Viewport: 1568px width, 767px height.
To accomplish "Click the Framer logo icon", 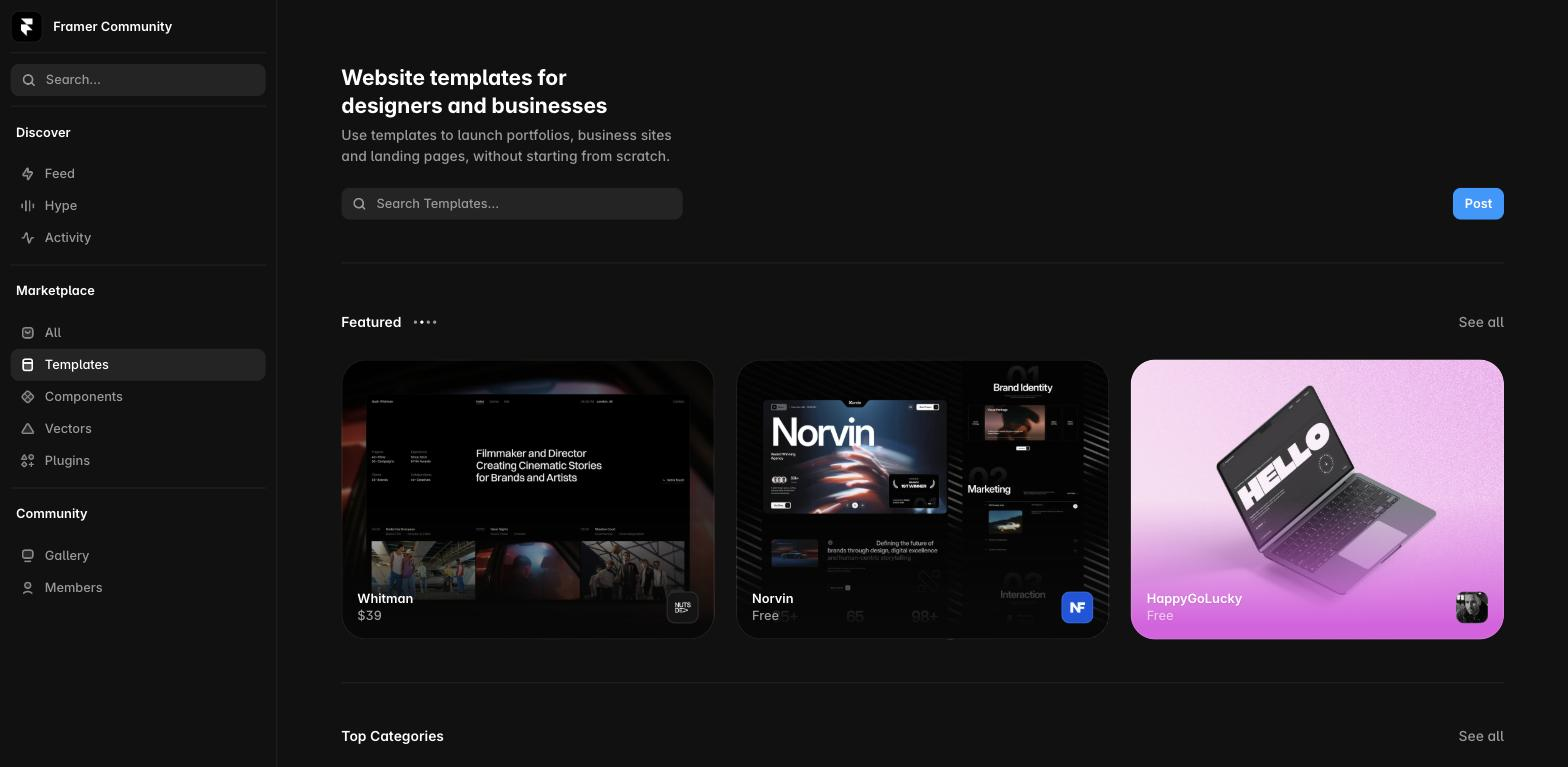I will click(27, 27).
